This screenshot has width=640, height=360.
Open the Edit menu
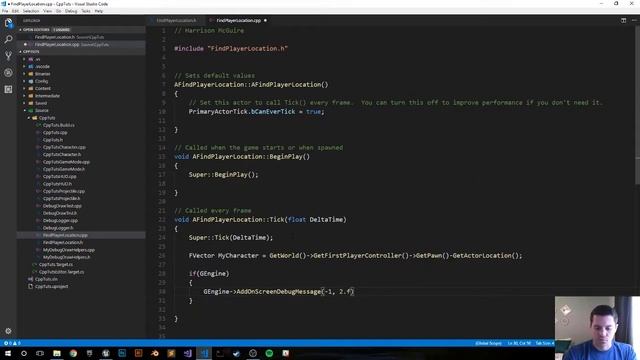(16, 11)
